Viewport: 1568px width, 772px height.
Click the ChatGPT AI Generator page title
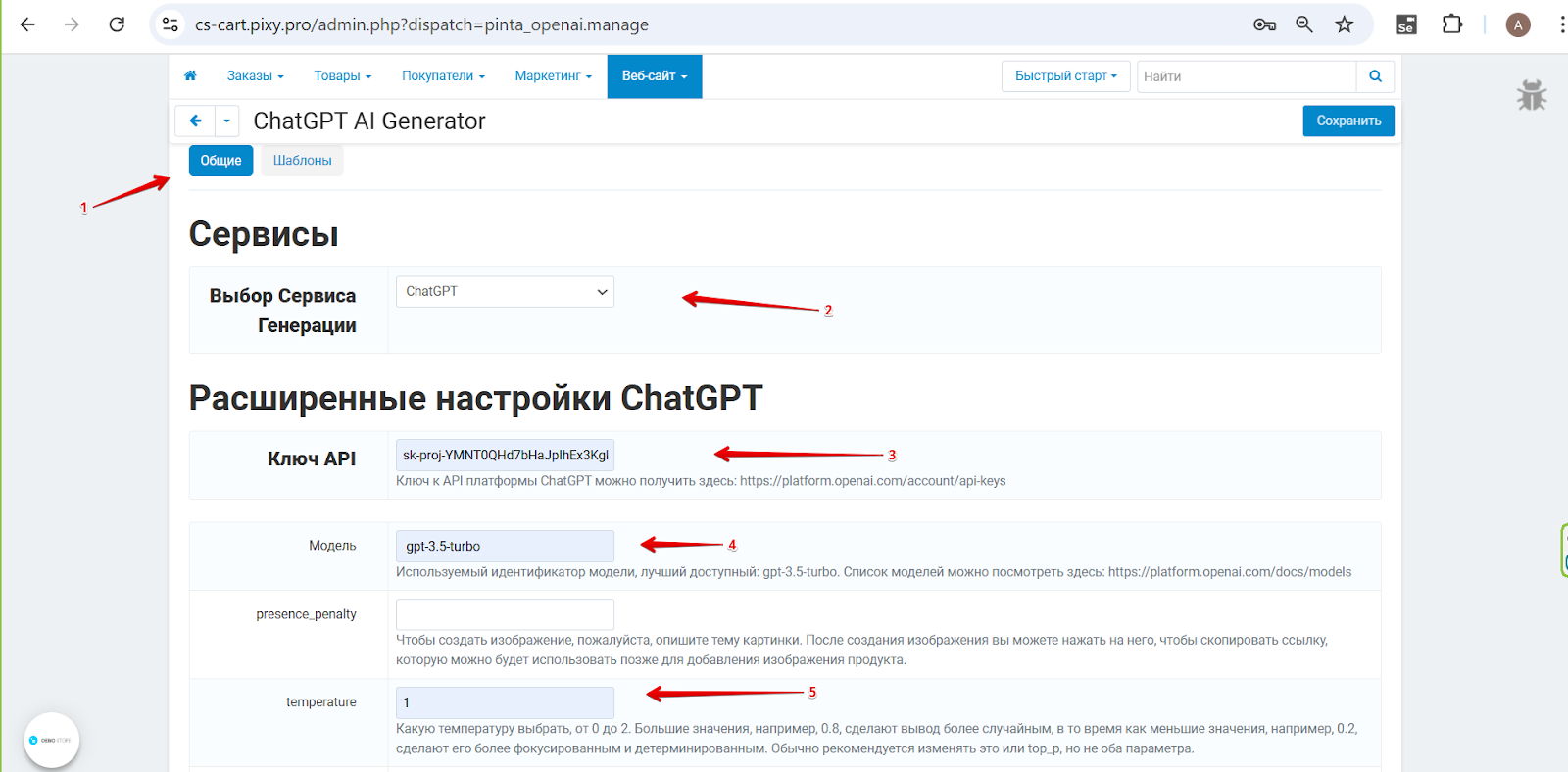(369, 121)
